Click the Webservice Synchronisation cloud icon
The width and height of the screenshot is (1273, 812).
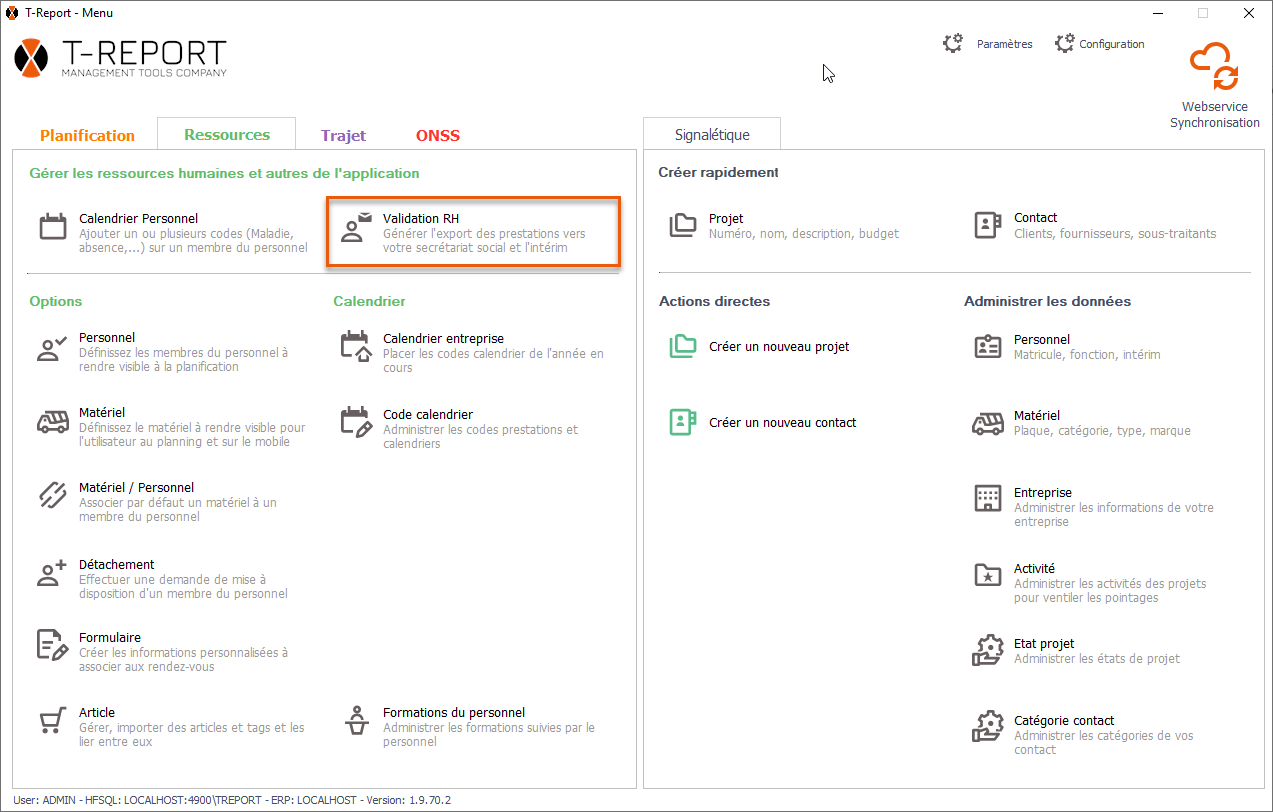click(1214, 67)
